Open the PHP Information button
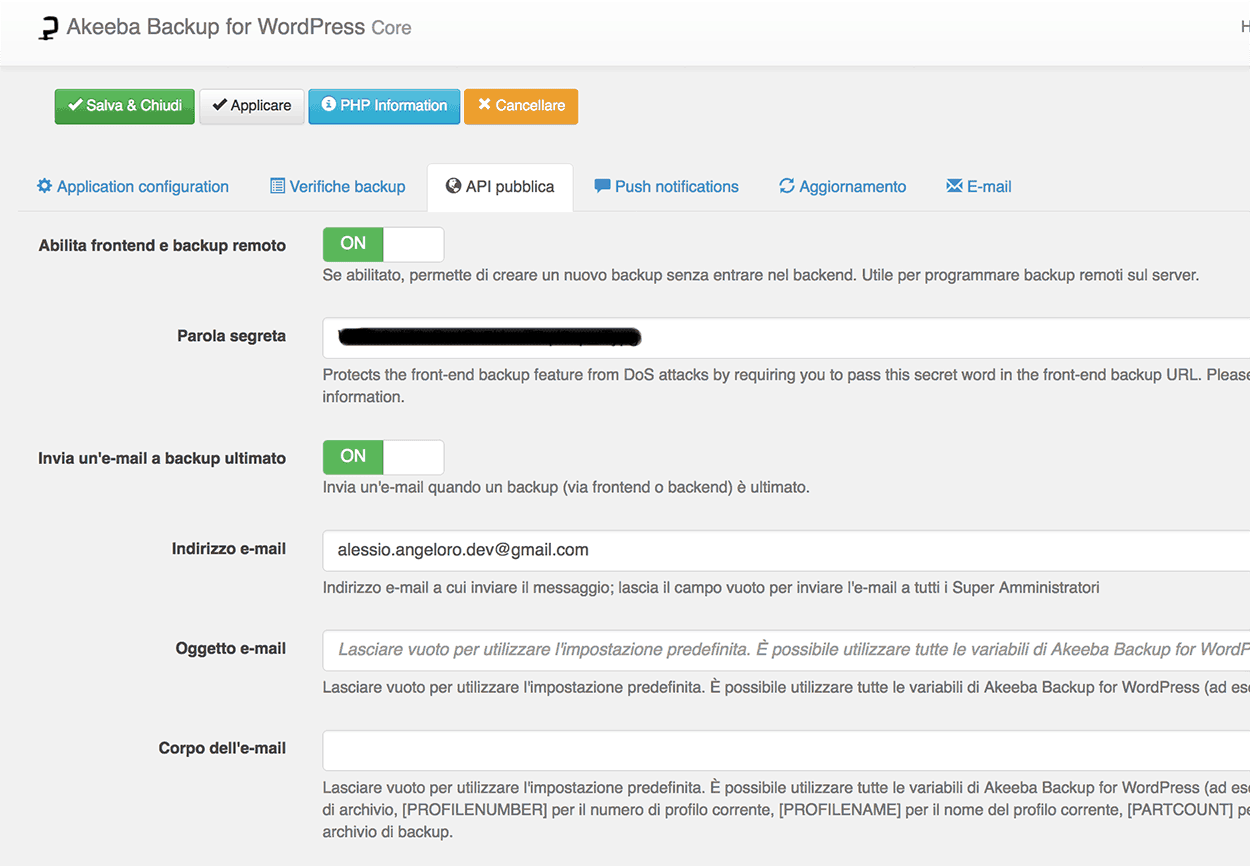Viewport: 1250px width, 866px height. click(x=384, y=106)
